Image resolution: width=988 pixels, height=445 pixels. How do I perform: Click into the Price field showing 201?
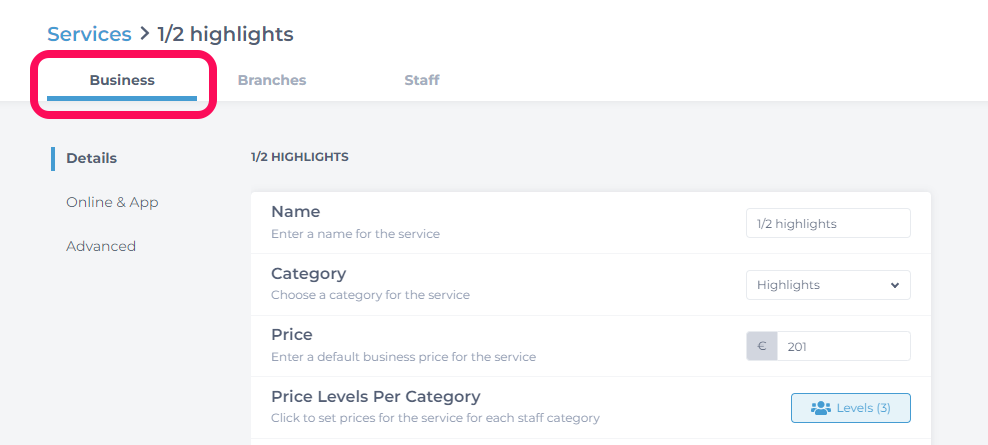tap(843, 346)
